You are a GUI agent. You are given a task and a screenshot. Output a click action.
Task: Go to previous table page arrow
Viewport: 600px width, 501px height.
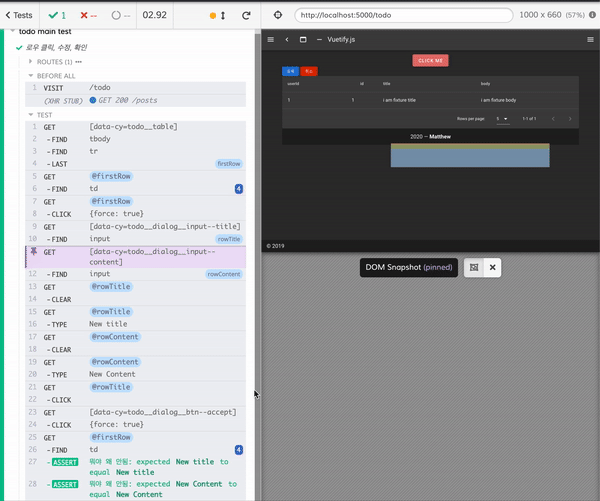[553, 119]
